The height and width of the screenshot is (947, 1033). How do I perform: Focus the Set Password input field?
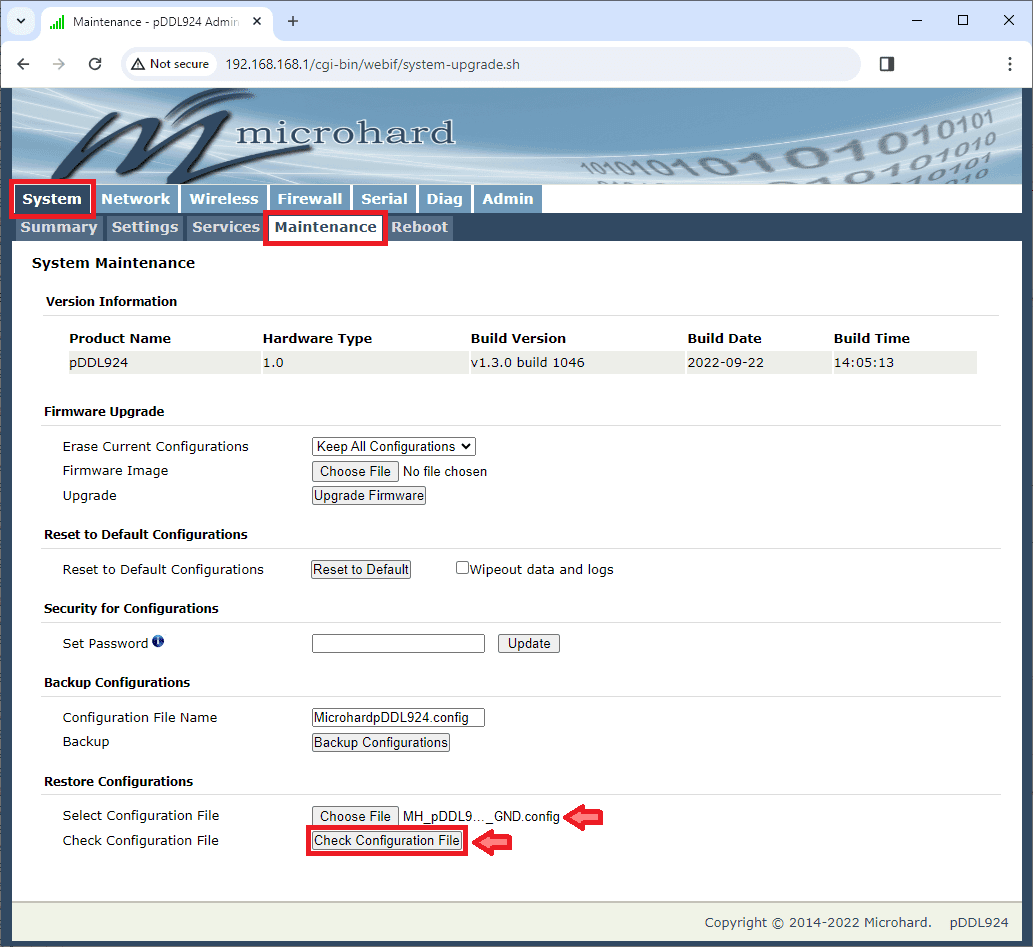pyautogui.click(x=398, y=644)
